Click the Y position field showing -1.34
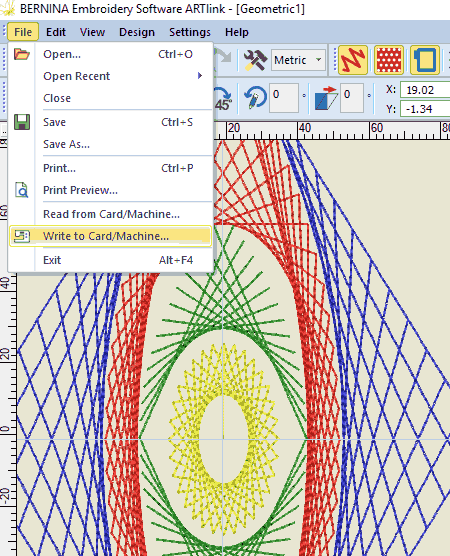The image size is (450, 556). (x=425, y=109)
